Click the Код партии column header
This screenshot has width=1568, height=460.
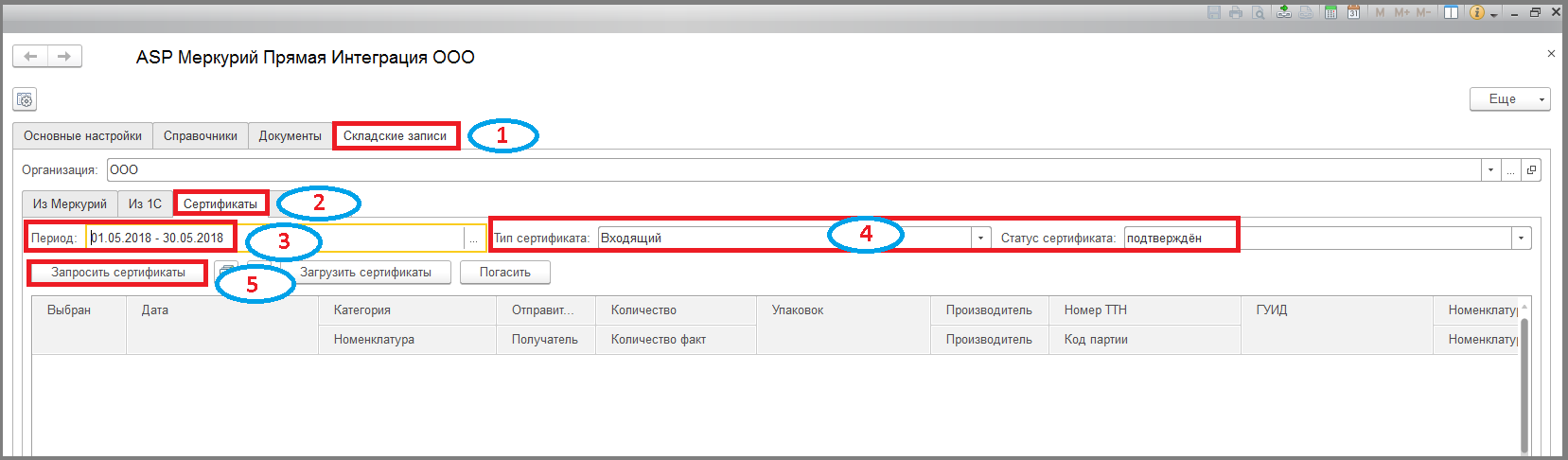point(1145,340)
